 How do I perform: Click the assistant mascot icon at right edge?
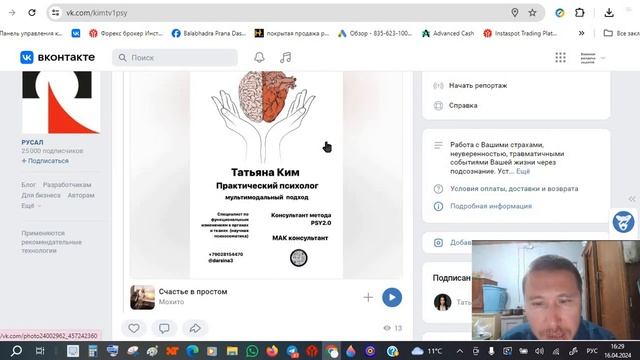coord(623,222)
